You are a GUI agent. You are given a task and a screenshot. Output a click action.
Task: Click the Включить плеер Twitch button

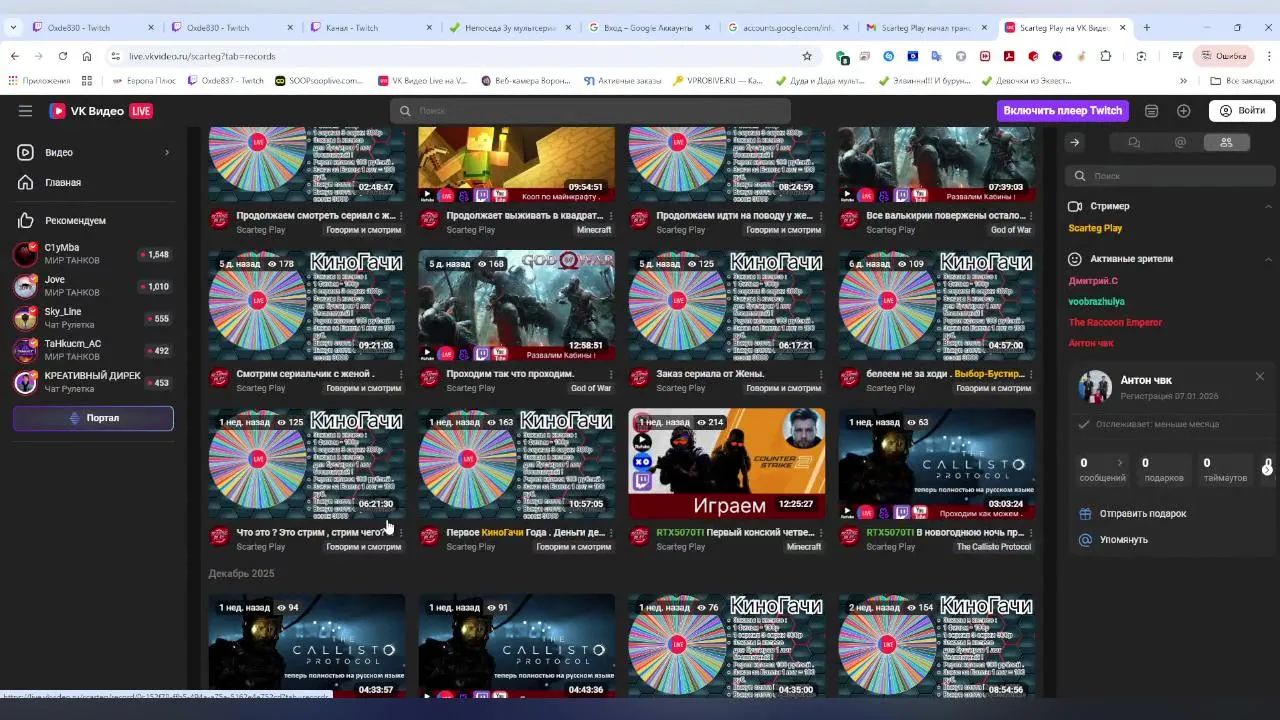click(x=1063, y=111)
